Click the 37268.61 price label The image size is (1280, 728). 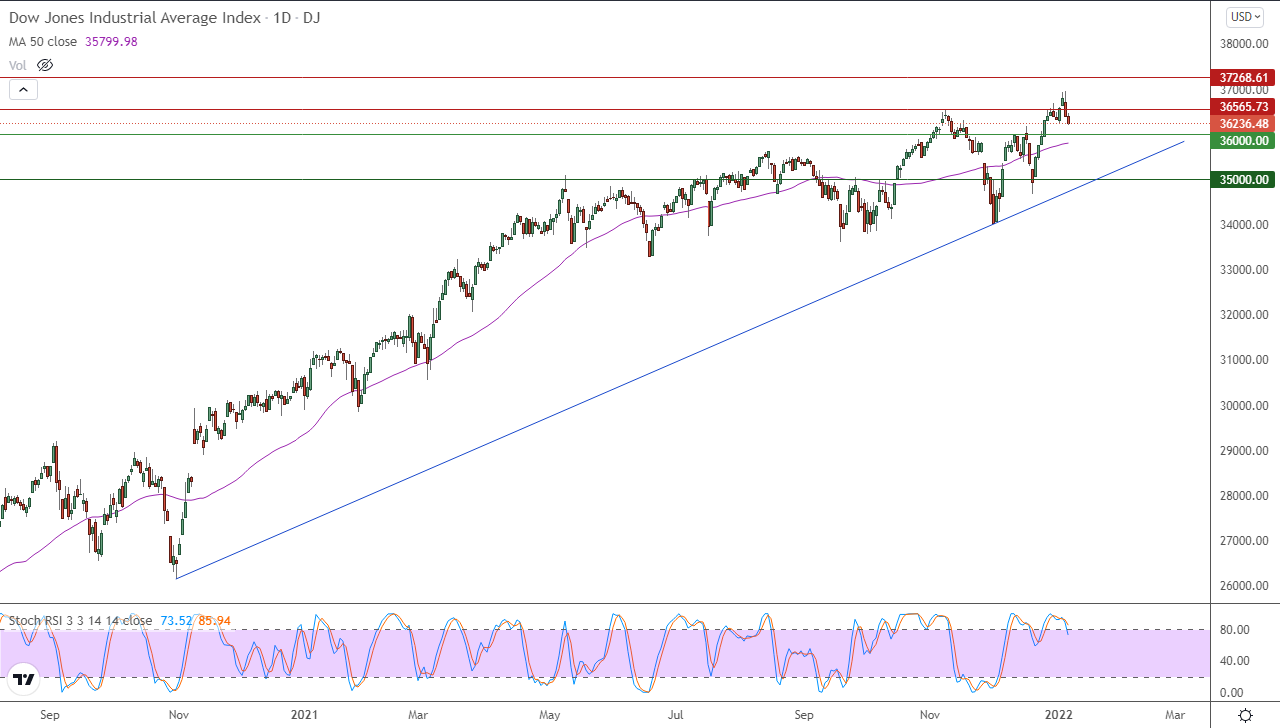click(1244, 77)
